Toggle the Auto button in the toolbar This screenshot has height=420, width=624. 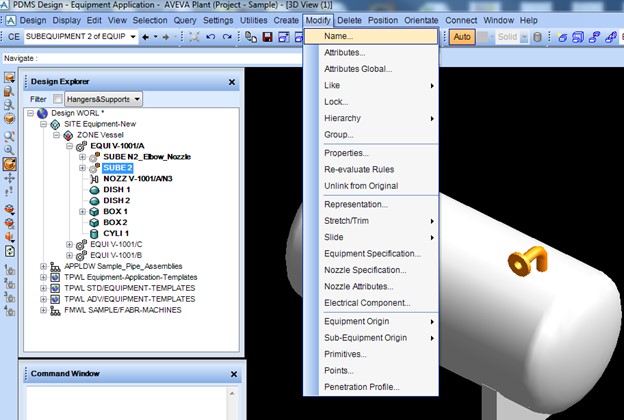pyautogui.click(x=462, y=37)
